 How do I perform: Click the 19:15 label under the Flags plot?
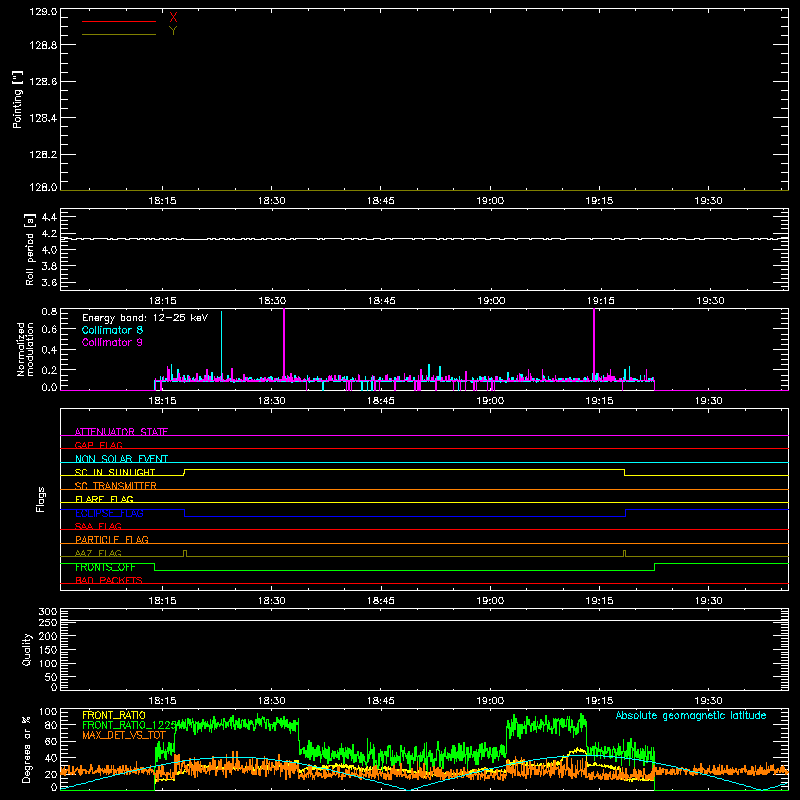599,601
